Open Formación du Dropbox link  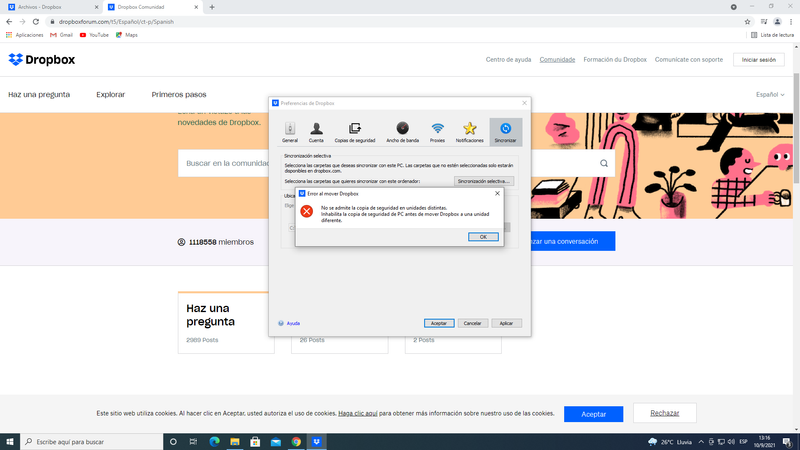[x=615, y=60]
